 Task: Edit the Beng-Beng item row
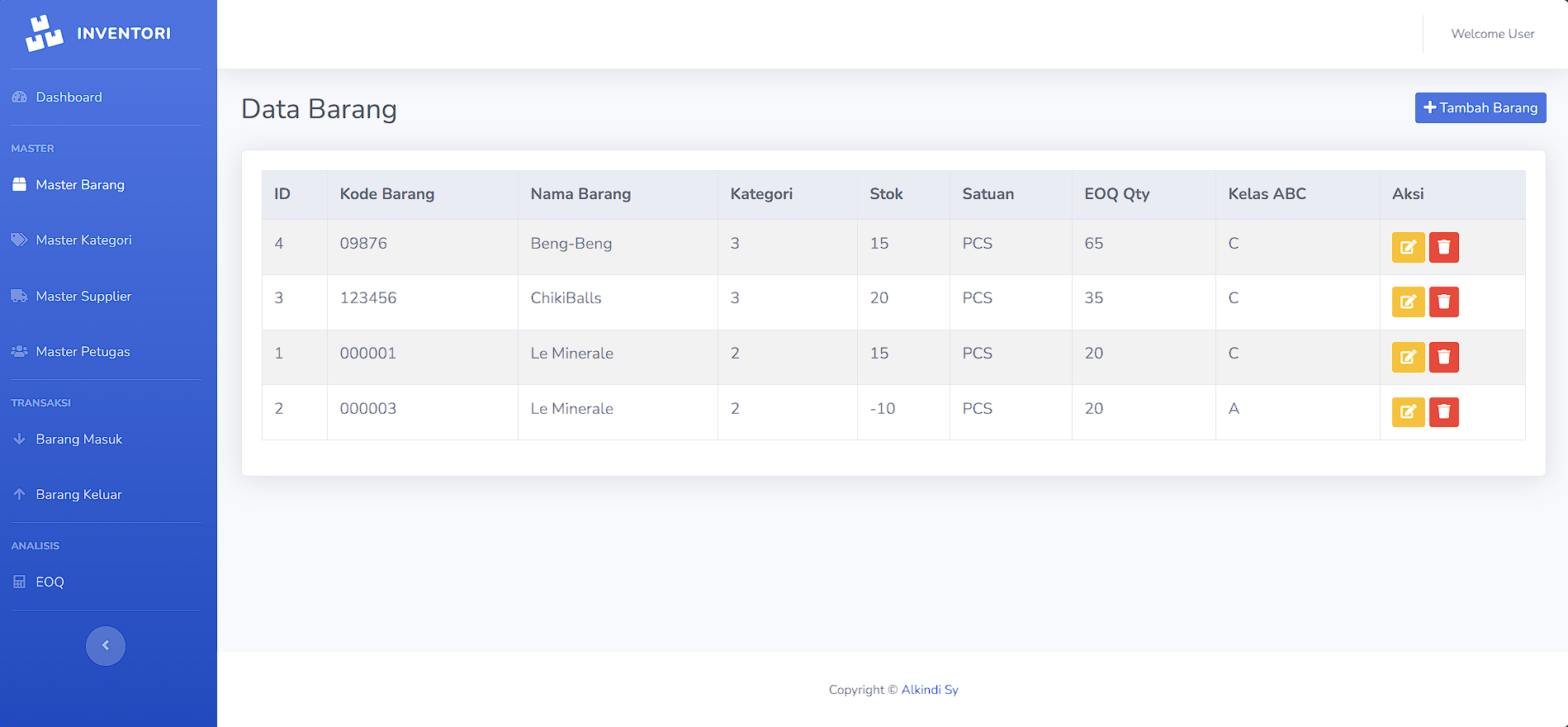1408,247
